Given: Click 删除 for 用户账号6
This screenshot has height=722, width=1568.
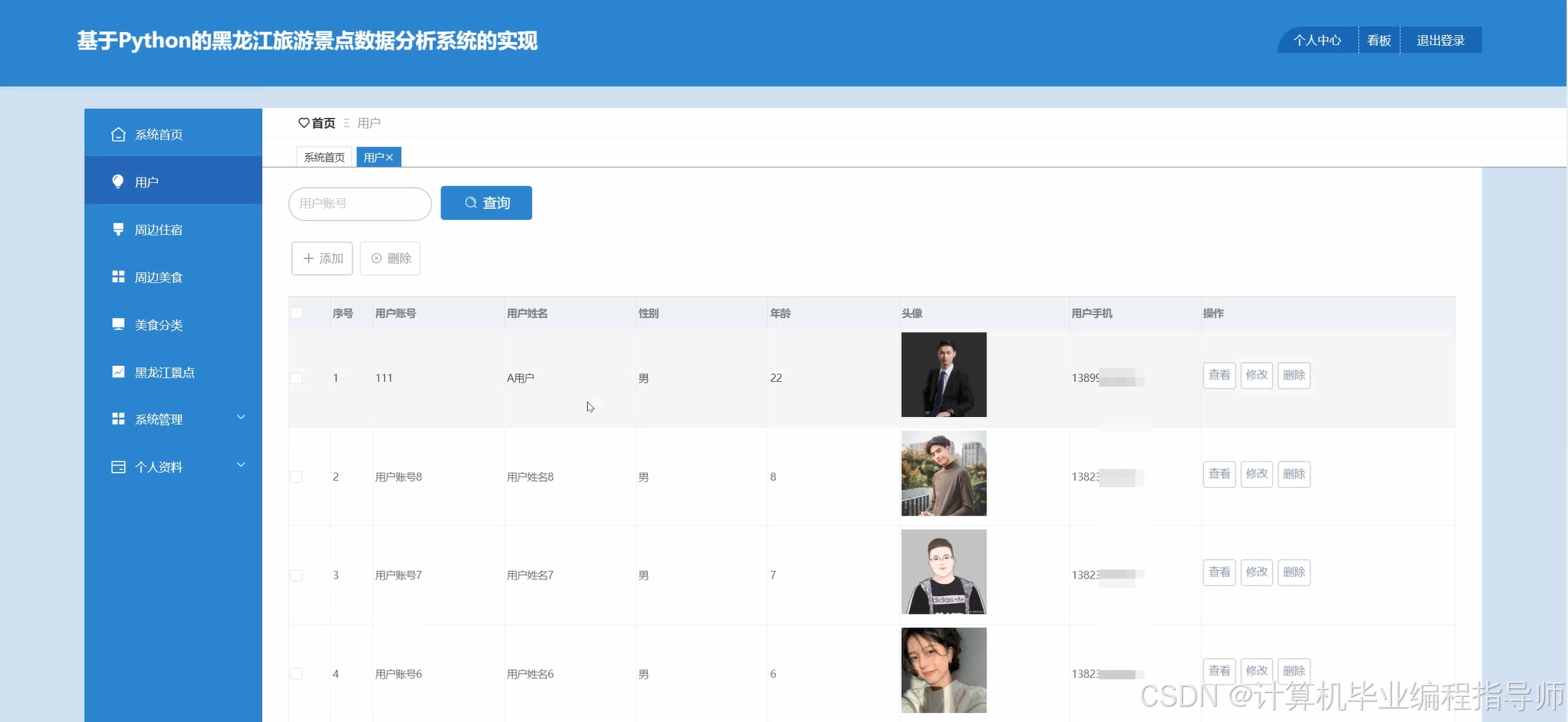Looking at the screenshot, I should point(1294,671).
